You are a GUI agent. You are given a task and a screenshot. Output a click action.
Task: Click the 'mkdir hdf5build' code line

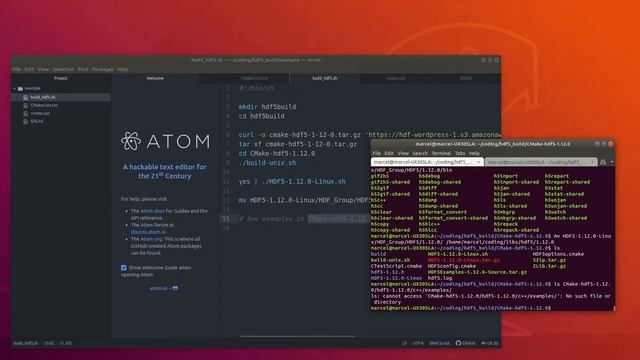(x=267, y=107)
